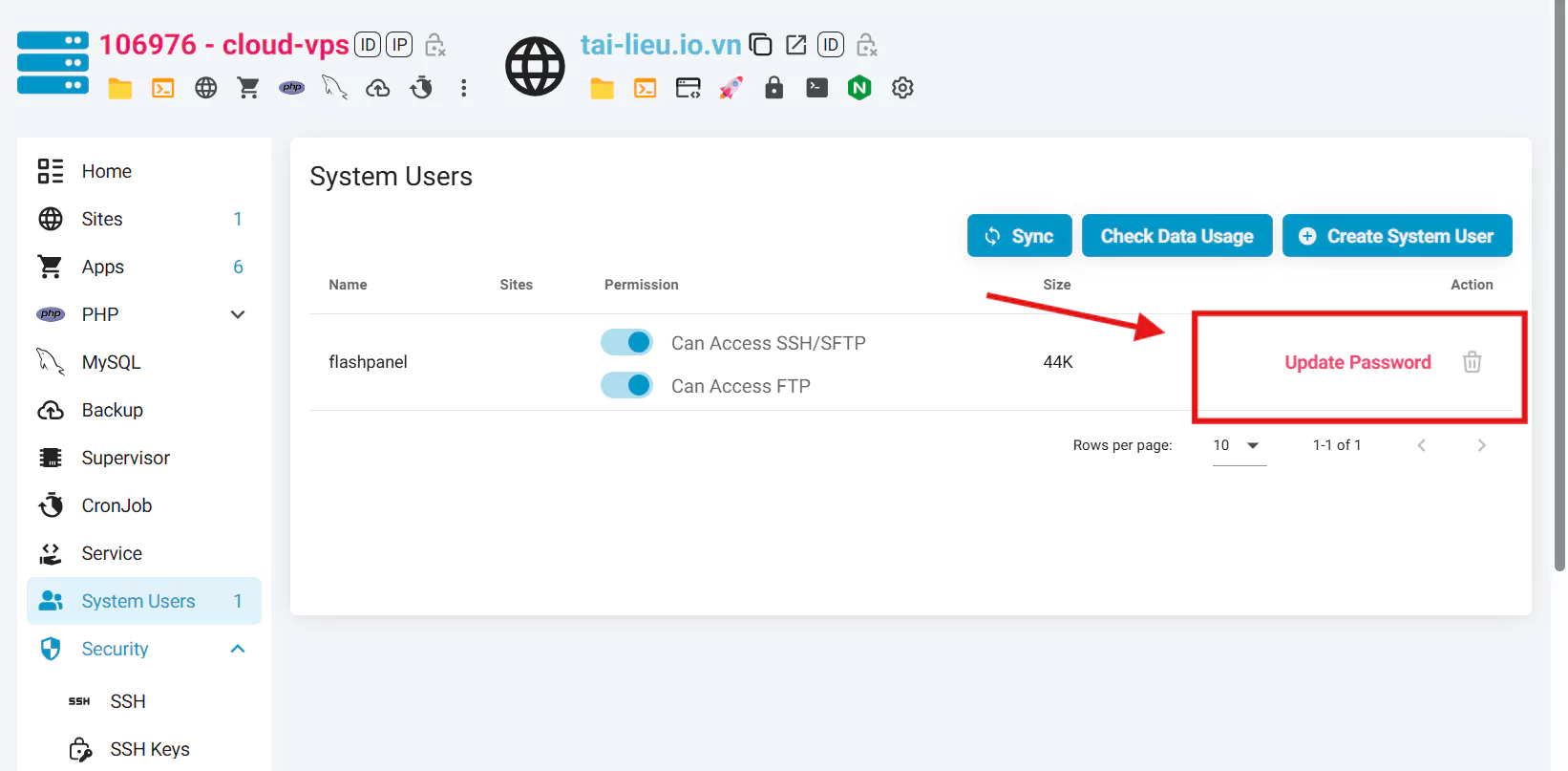Click the server PHP icon in toolbar

tap(292, 88)
